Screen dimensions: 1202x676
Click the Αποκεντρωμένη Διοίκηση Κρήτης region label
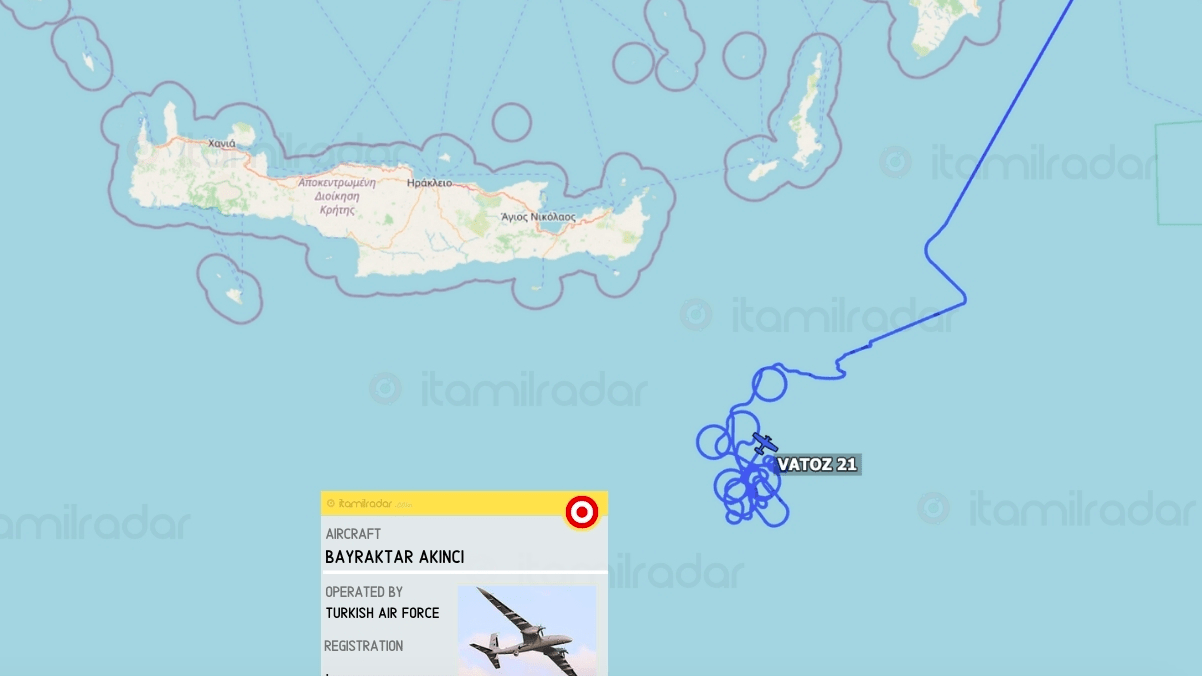click(337, 197)
